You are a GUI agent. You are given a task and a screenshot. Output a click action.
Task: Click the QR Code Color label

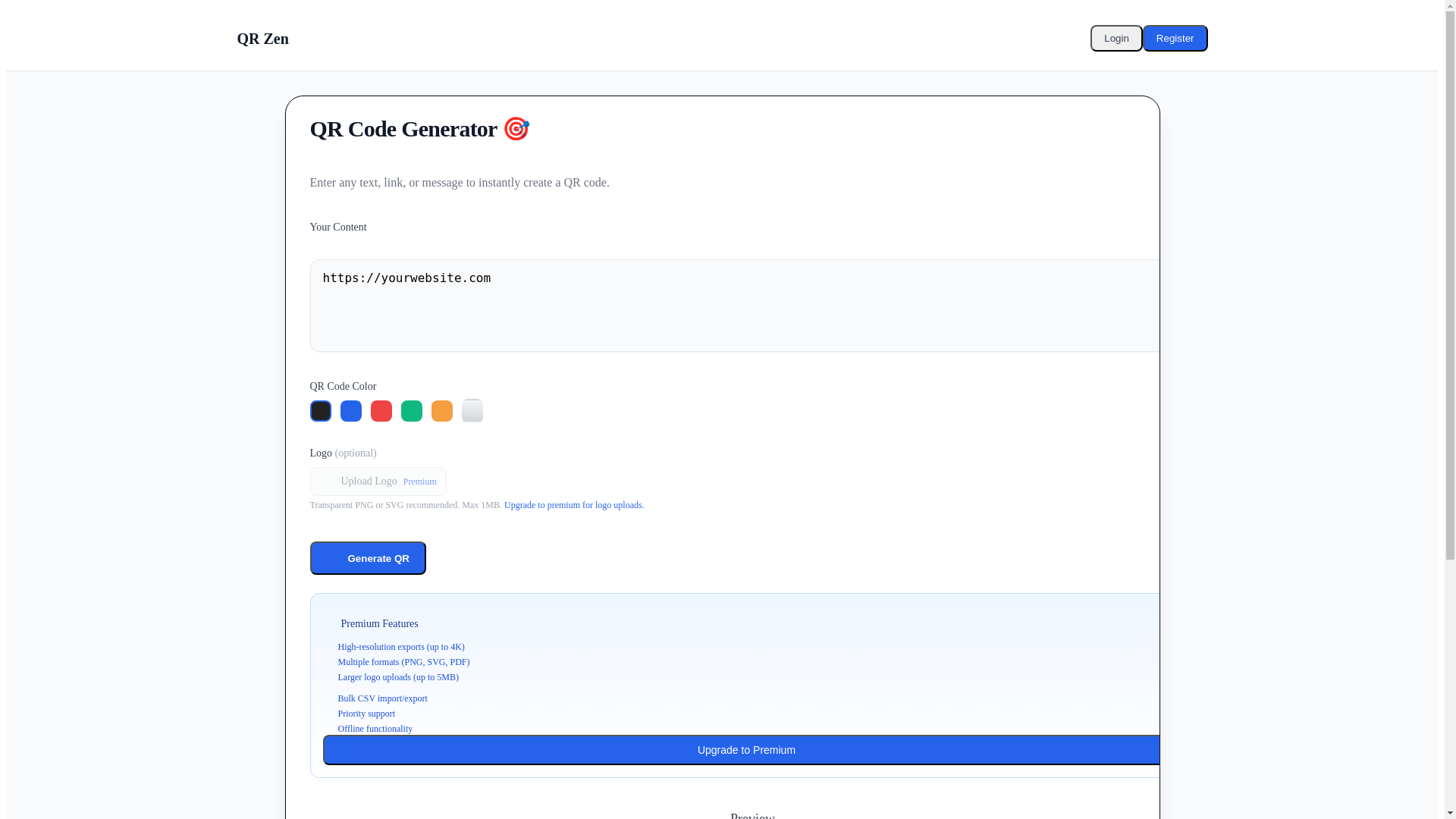[x=343, y=387]
